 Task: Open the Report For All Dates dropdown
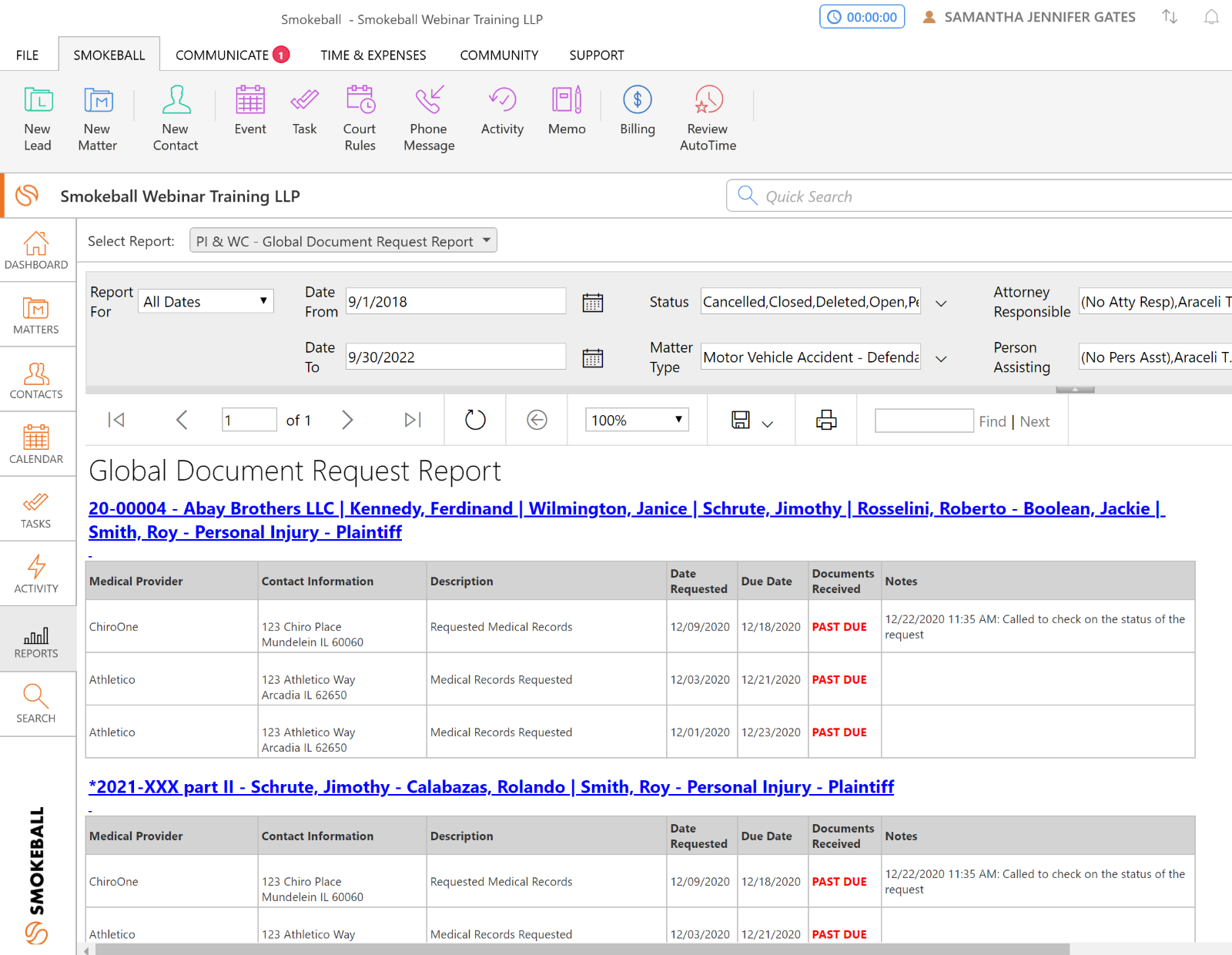point(206,301)
